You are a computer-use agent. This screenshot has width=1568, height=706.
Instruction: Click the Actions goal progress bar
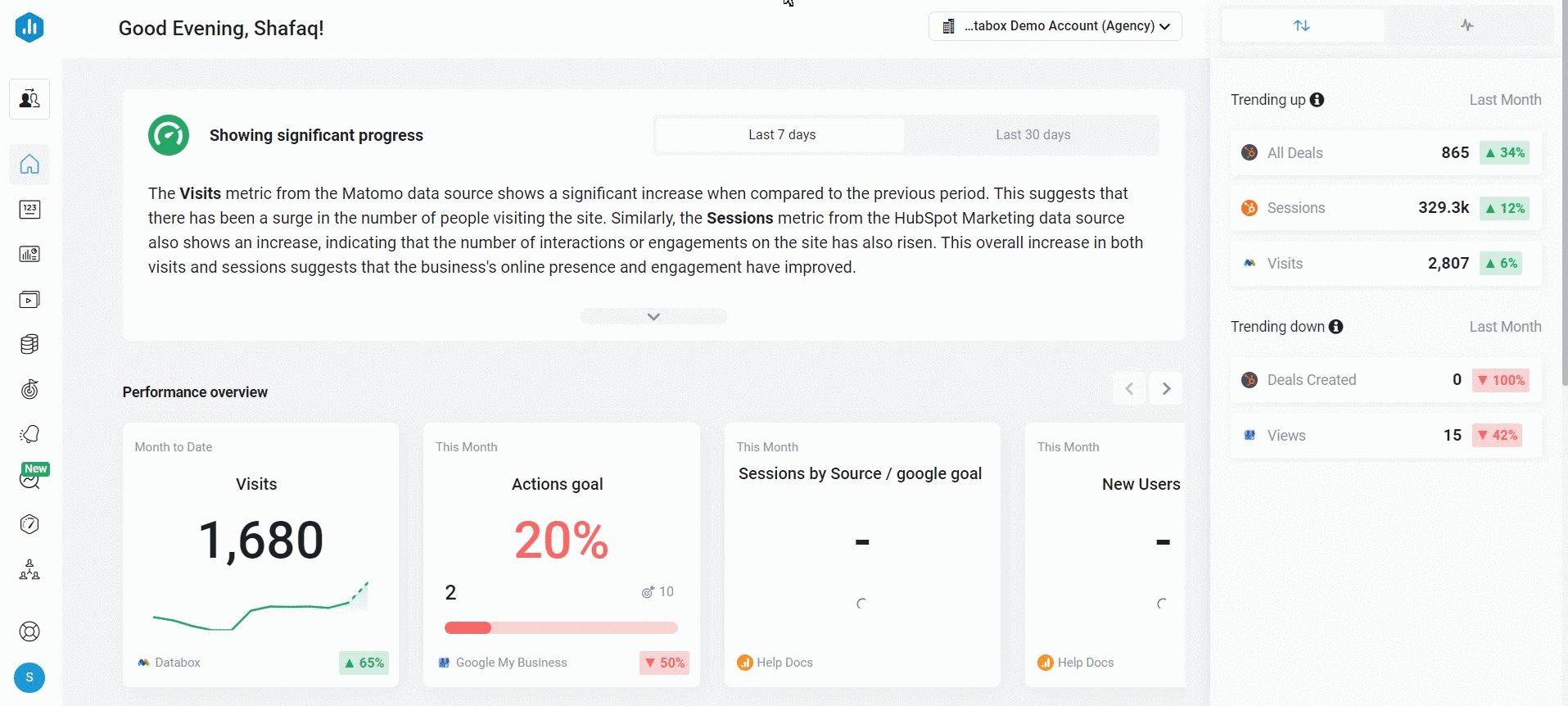pos(560,627)
